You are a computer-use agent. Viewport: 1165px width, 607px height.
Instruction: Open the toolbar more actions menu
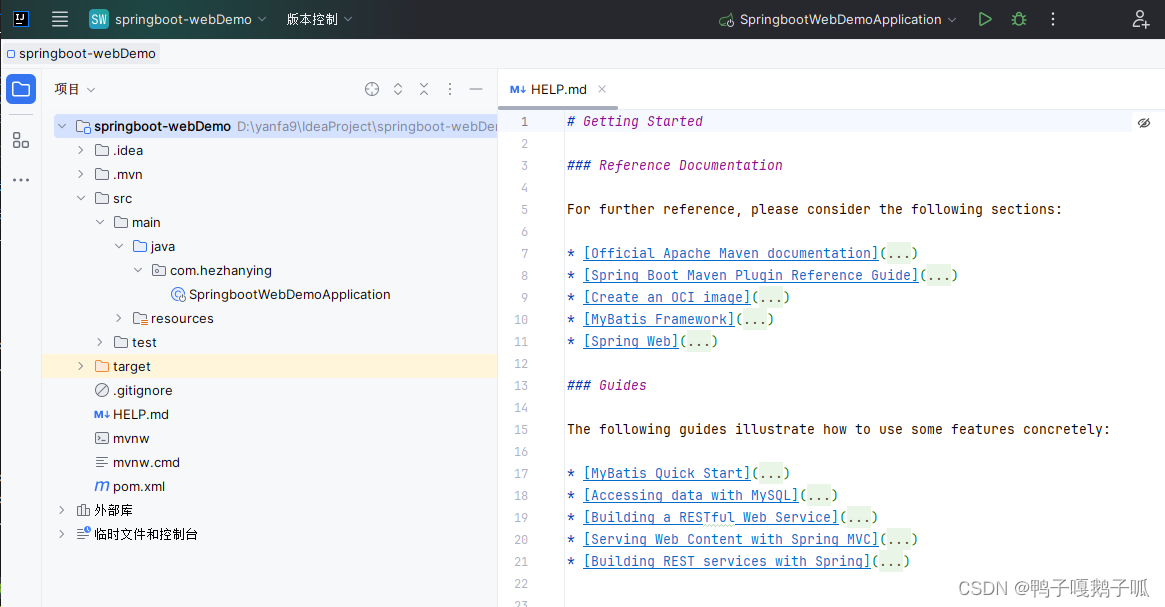1053,19
